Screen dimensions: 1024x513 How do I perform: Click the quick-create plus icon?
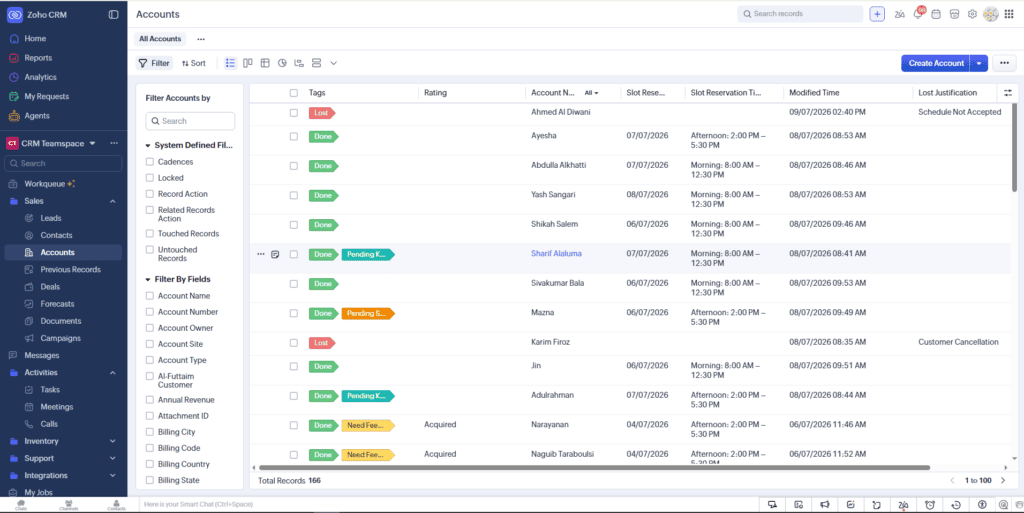[877, 14]
